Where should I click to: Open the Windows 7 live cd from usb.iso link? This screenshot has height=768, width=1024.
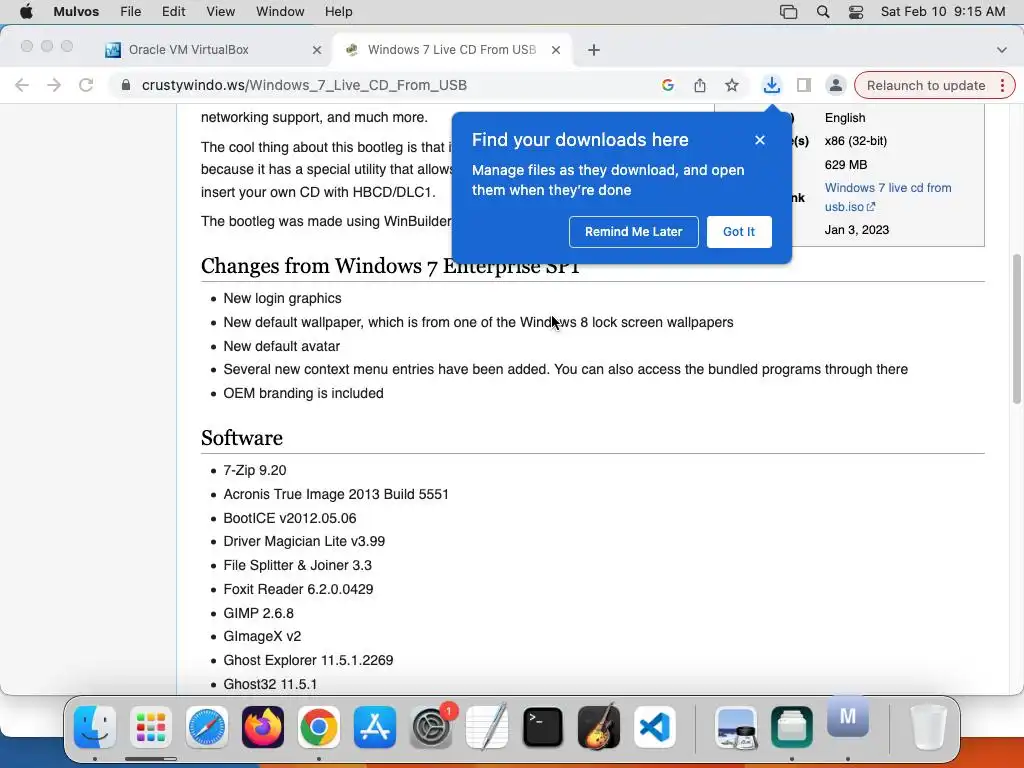click(x=888, y=197)
